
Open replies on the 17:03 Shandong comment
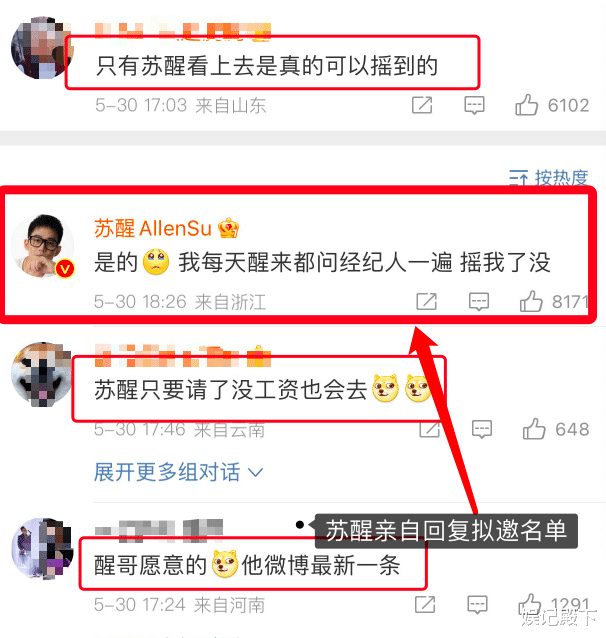(474, 105)
